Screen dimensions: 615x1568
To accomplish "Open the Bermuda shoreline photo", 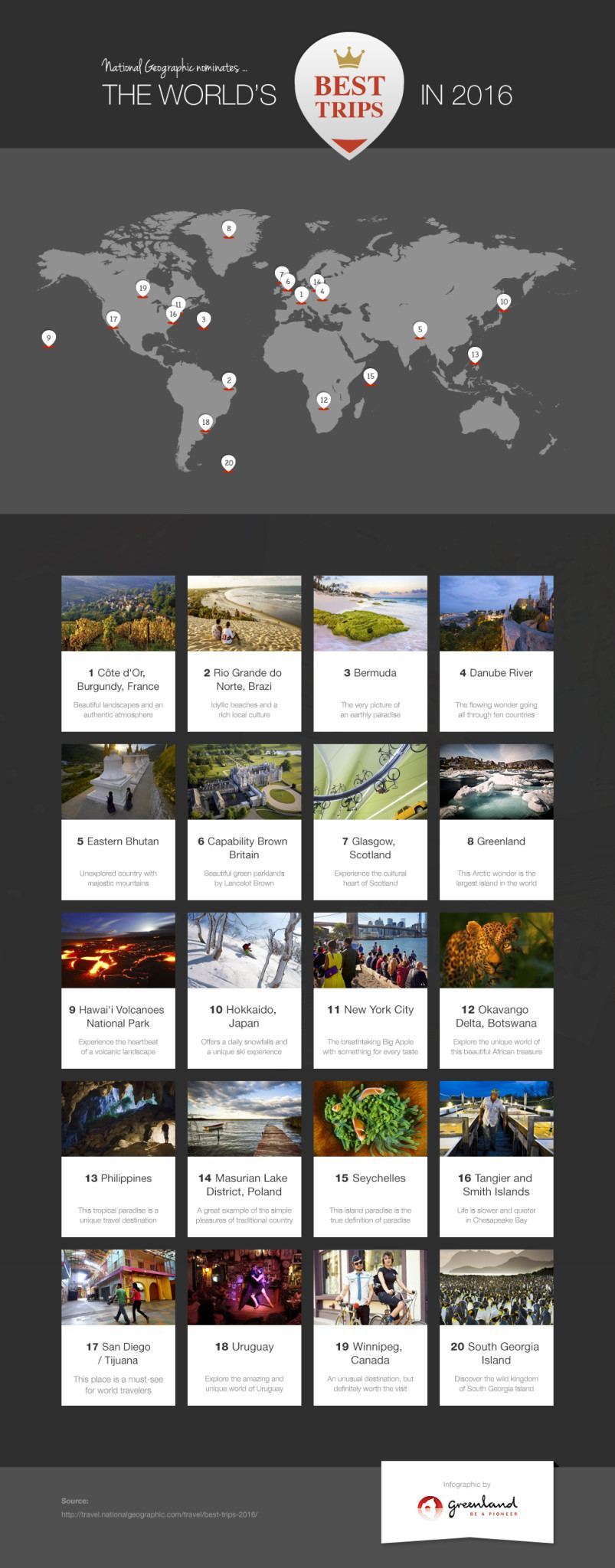I will tap(370, 613).
